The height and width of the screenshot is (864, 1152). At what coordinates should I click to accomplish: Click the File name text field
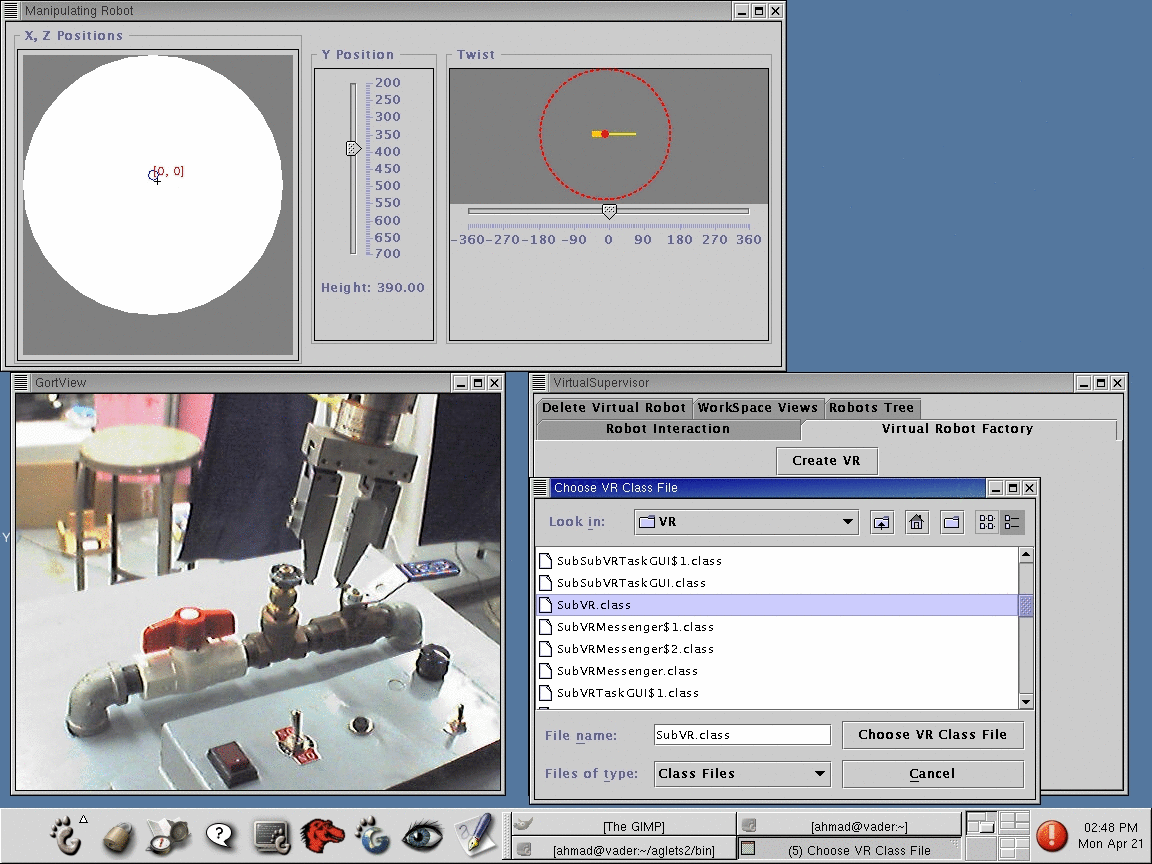pyautogui.click(x=742, y=735)
